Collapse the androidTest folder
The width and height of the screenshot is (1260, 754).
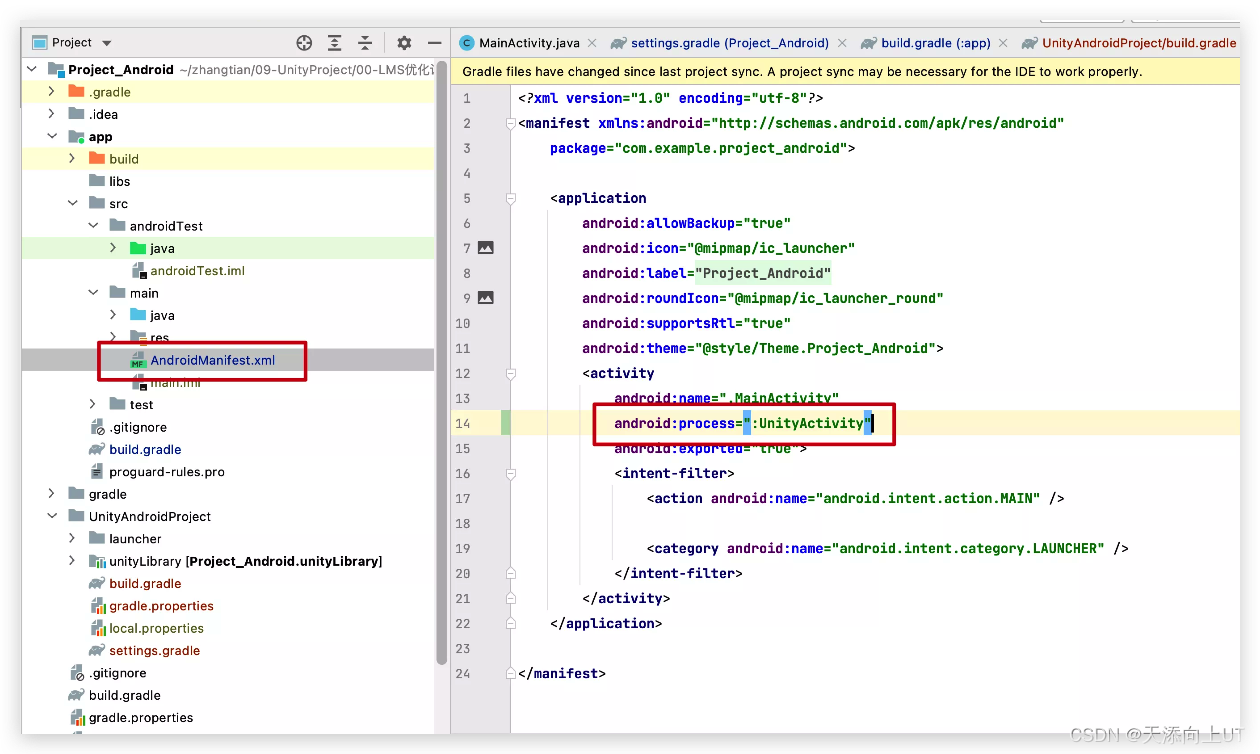tap(93, 226)
